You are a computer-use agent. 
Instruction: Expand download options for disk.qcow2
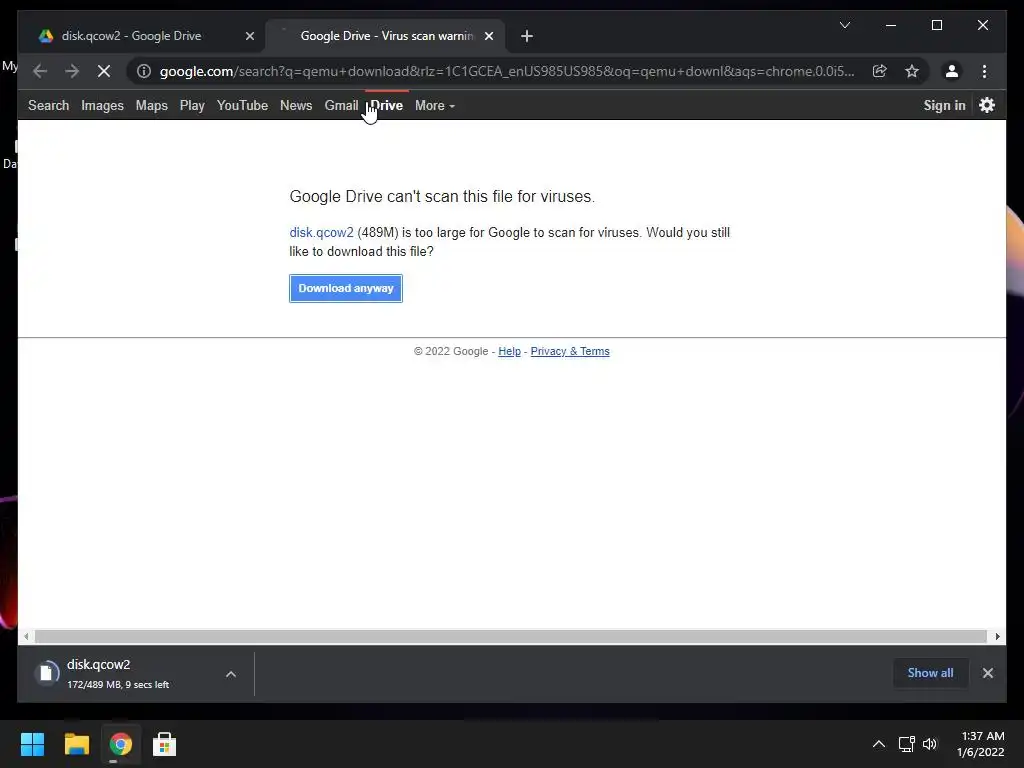click(x=231, y=674)
